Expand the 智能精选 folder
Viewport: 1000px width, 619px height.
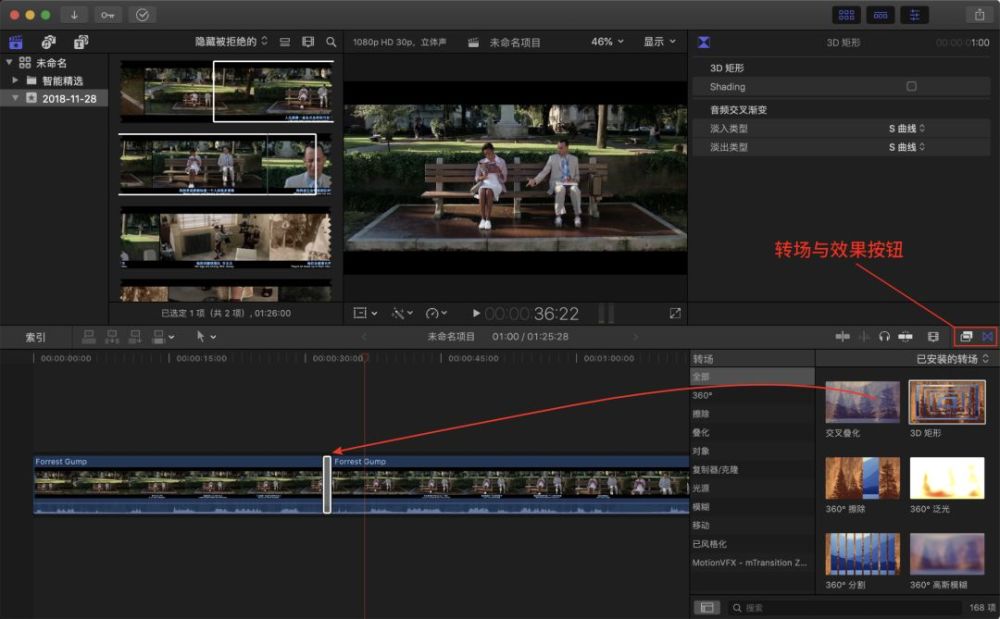click(x=15, y=80)
